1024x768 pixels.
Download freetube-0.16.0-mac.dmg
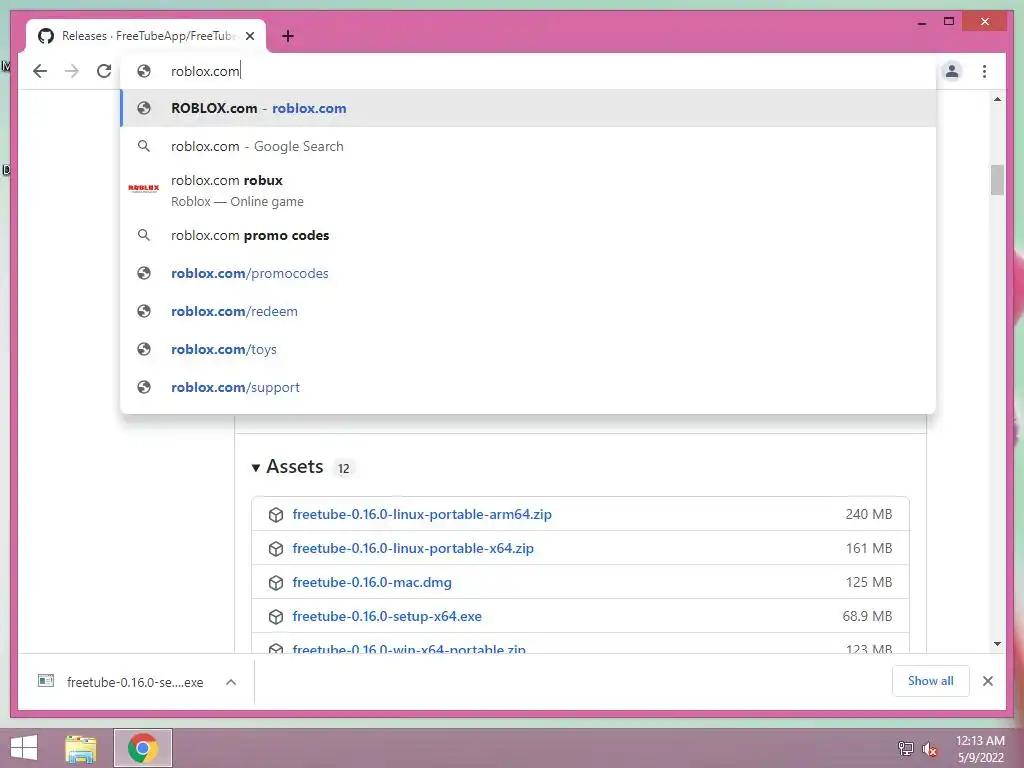[372, 582]
